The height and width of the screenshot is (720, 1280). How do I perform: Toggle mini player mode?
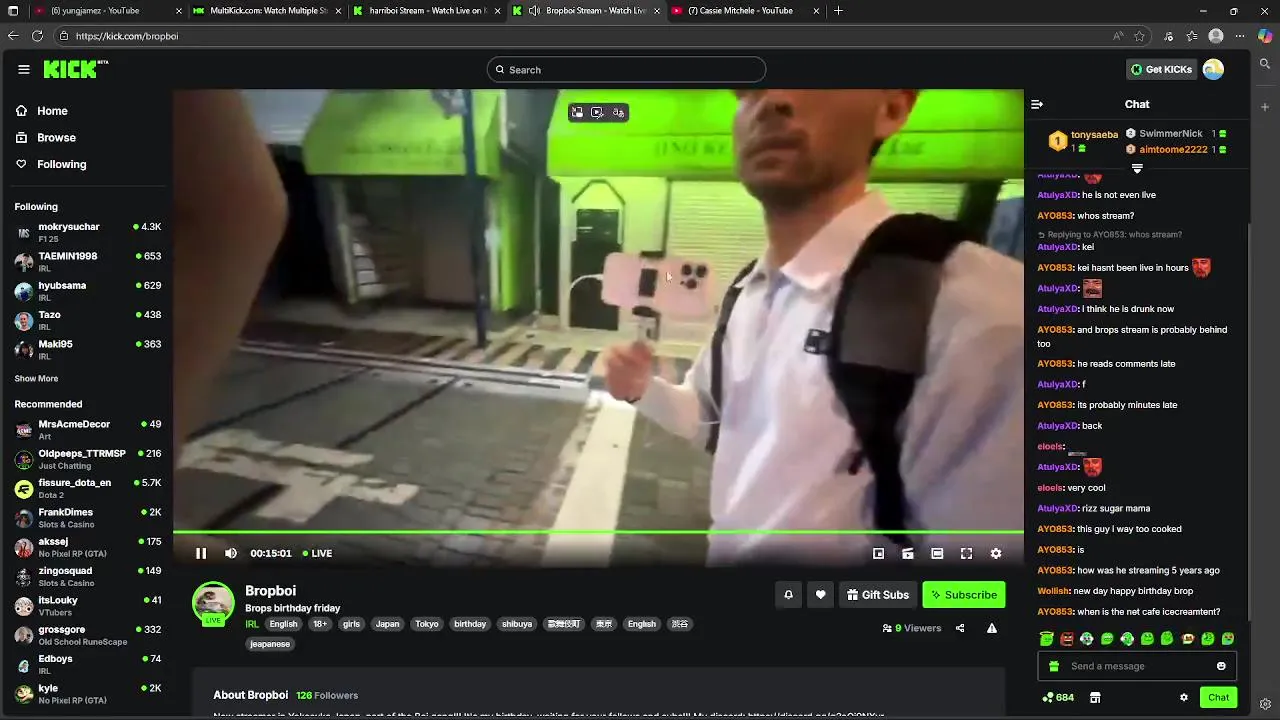[878, 553]
